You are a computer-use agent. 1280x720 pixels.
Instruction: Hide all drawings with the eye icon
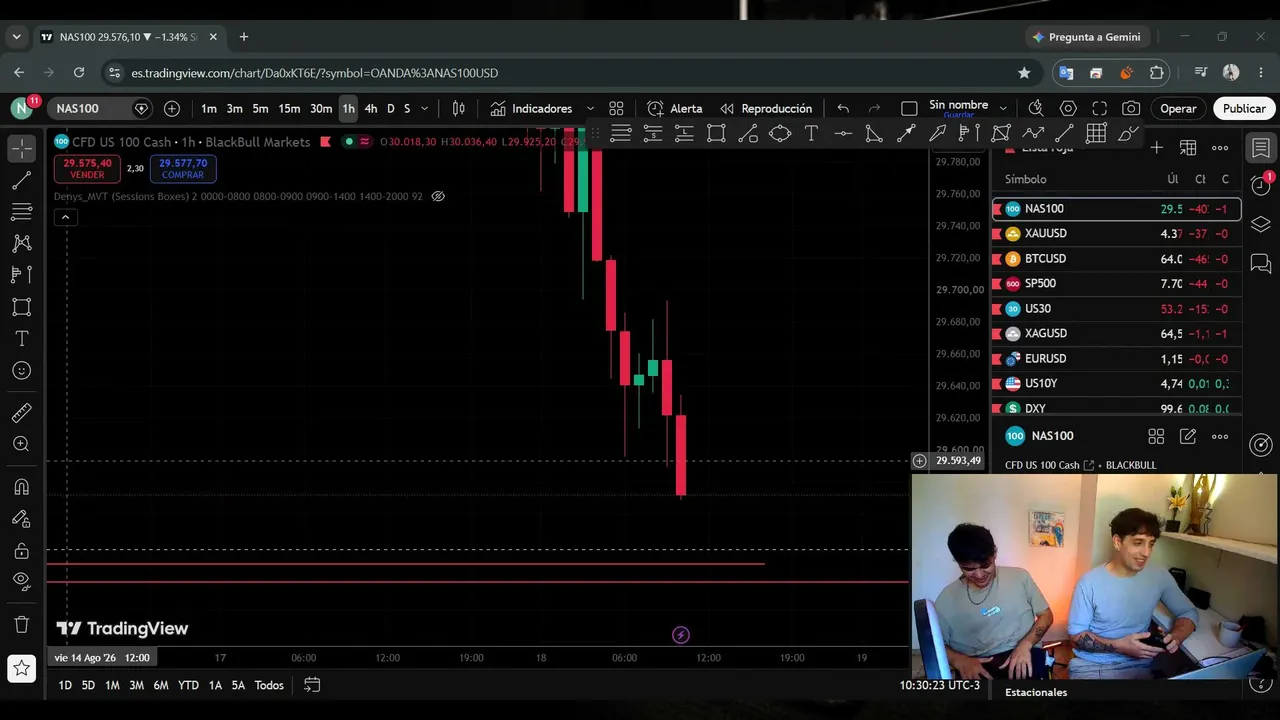pyautogui.click(x=21, y=582)
